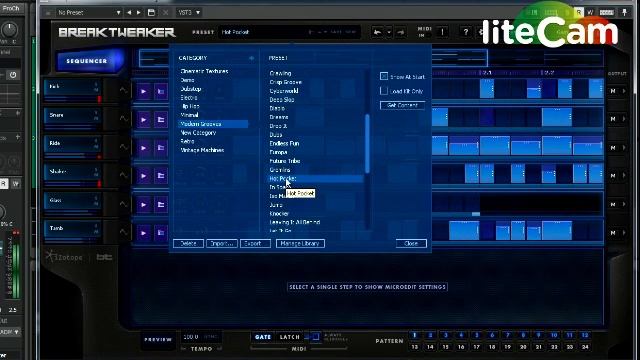The height and width of the screenshot is (360, 640).
Task: Click the Kick track level slider
Action: [x=72, y=98]
